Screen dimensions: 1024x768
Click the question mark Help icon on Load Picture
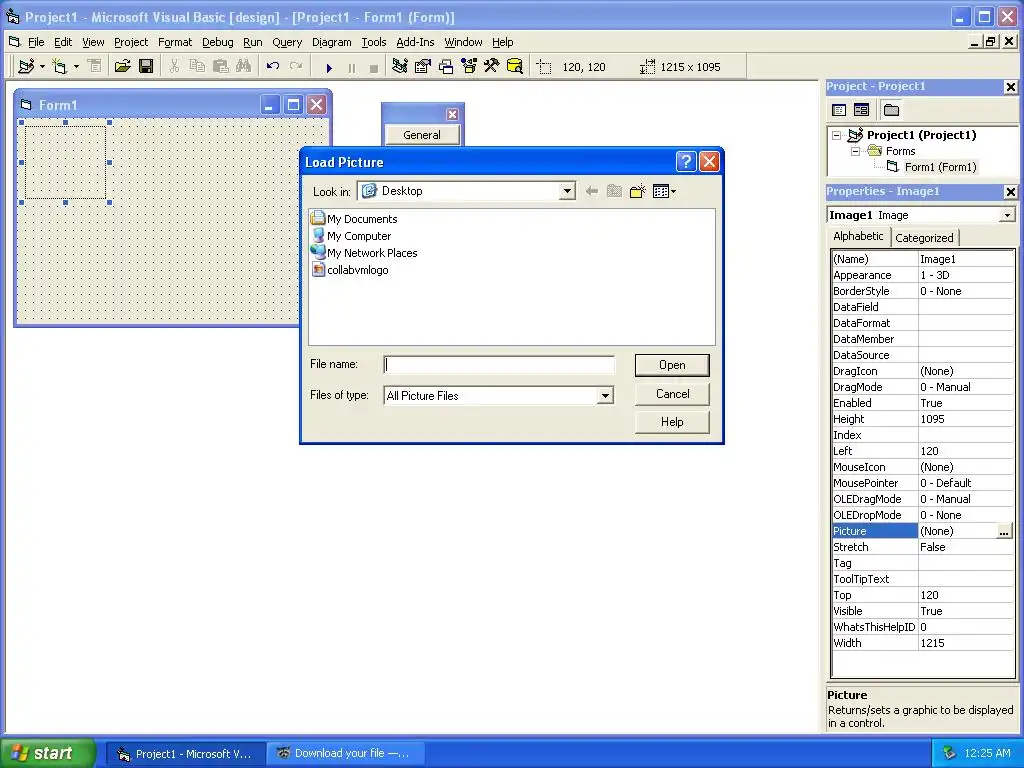pyautogui.click(x=686, y=161)
